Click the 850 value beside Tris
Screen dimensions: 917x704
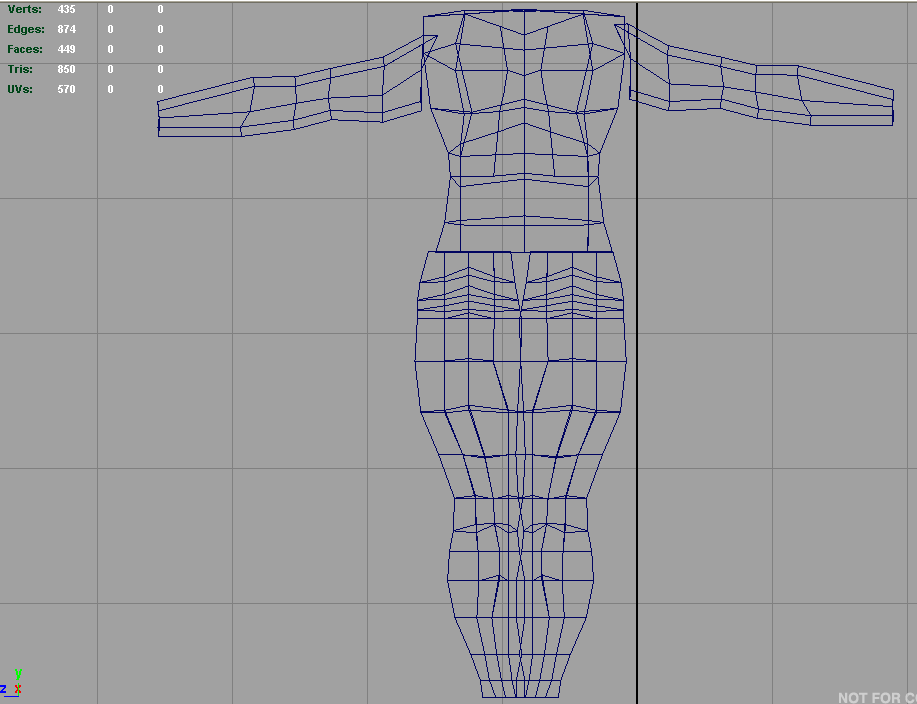point(67,69)
